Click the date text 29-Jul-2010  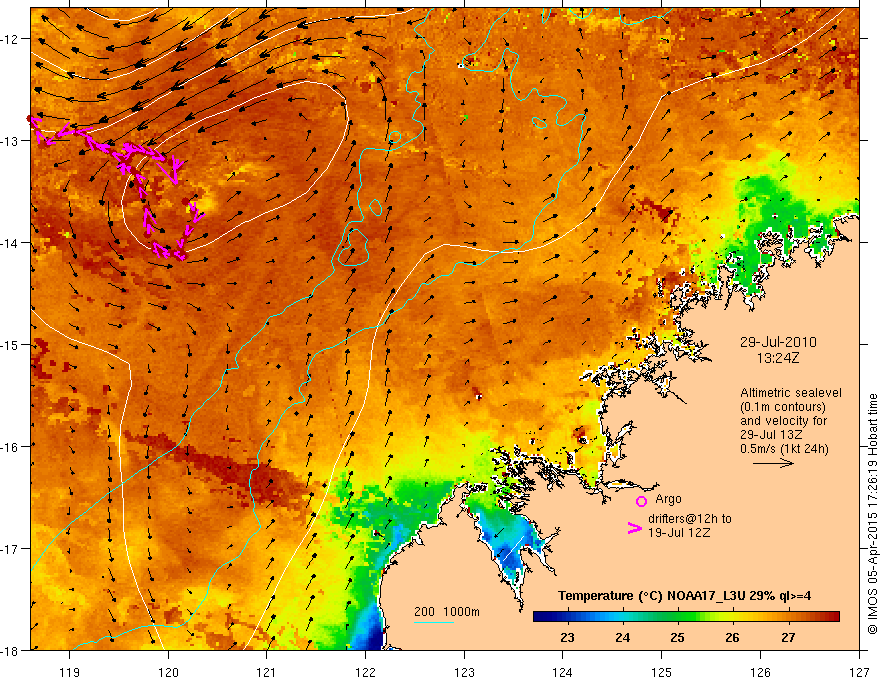pyautogui.click(x=778, y=342)
